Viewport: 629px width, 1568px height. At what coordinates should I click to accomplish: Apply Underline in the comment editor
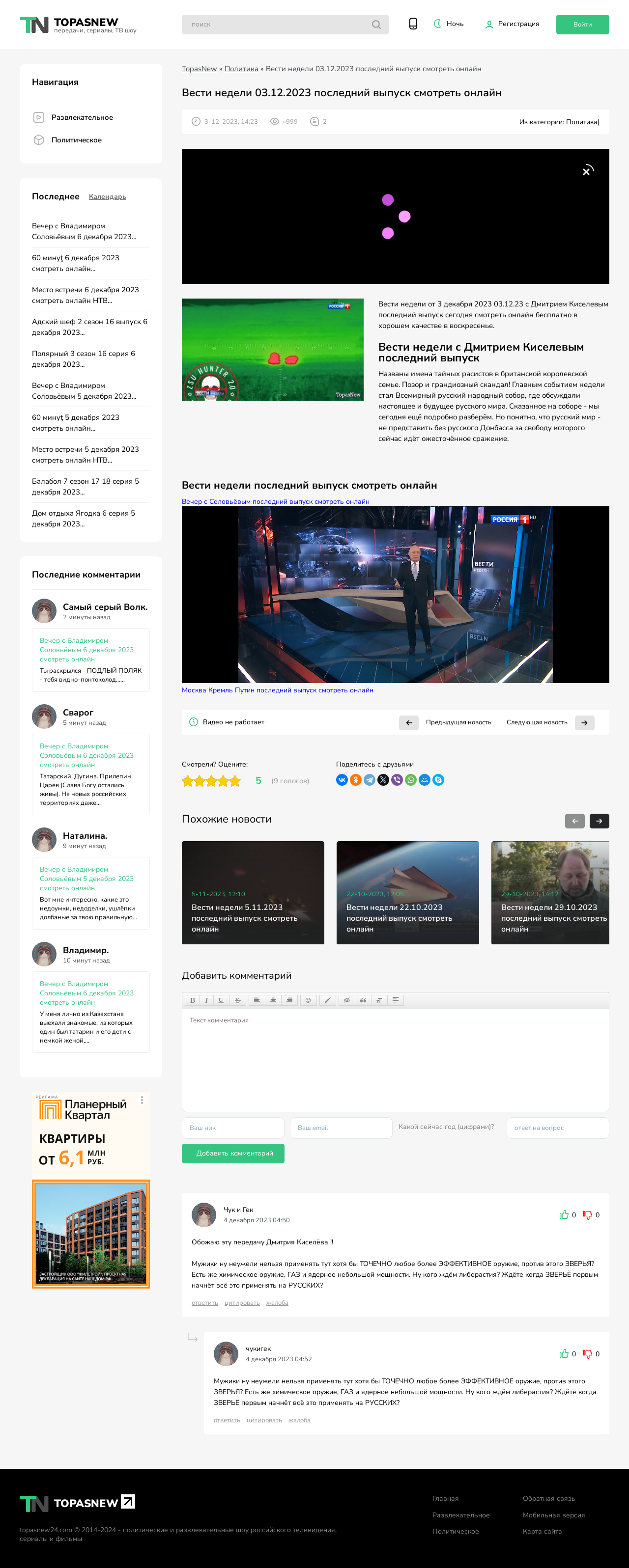tap(221, 1000)
